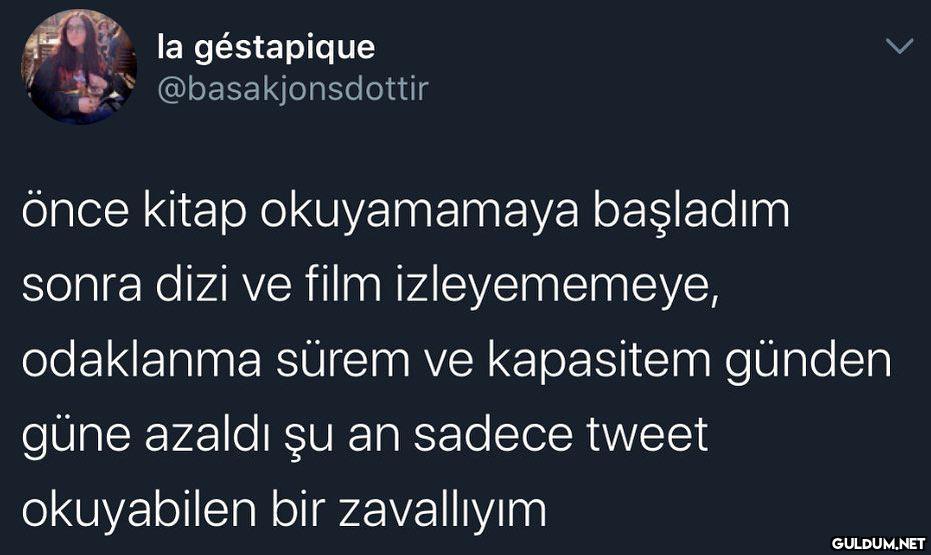
Task: Select the line starting with 'odaklanma sürem'
Action: click(x=457, y=360)
